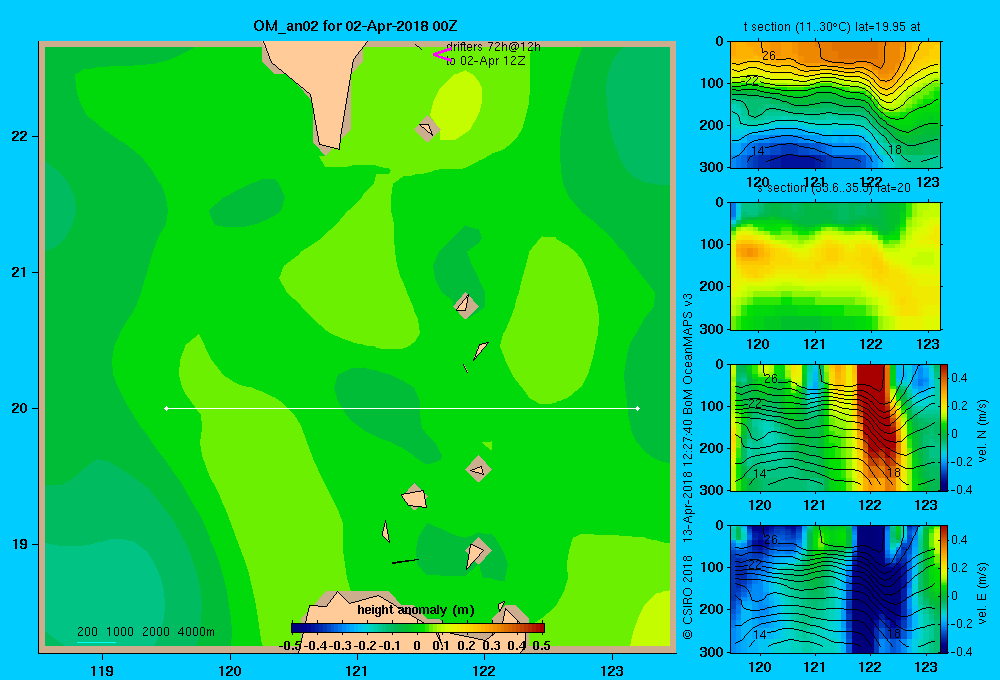Click the 'vel. E (m/s)' axis label

[x=983, y=592]
